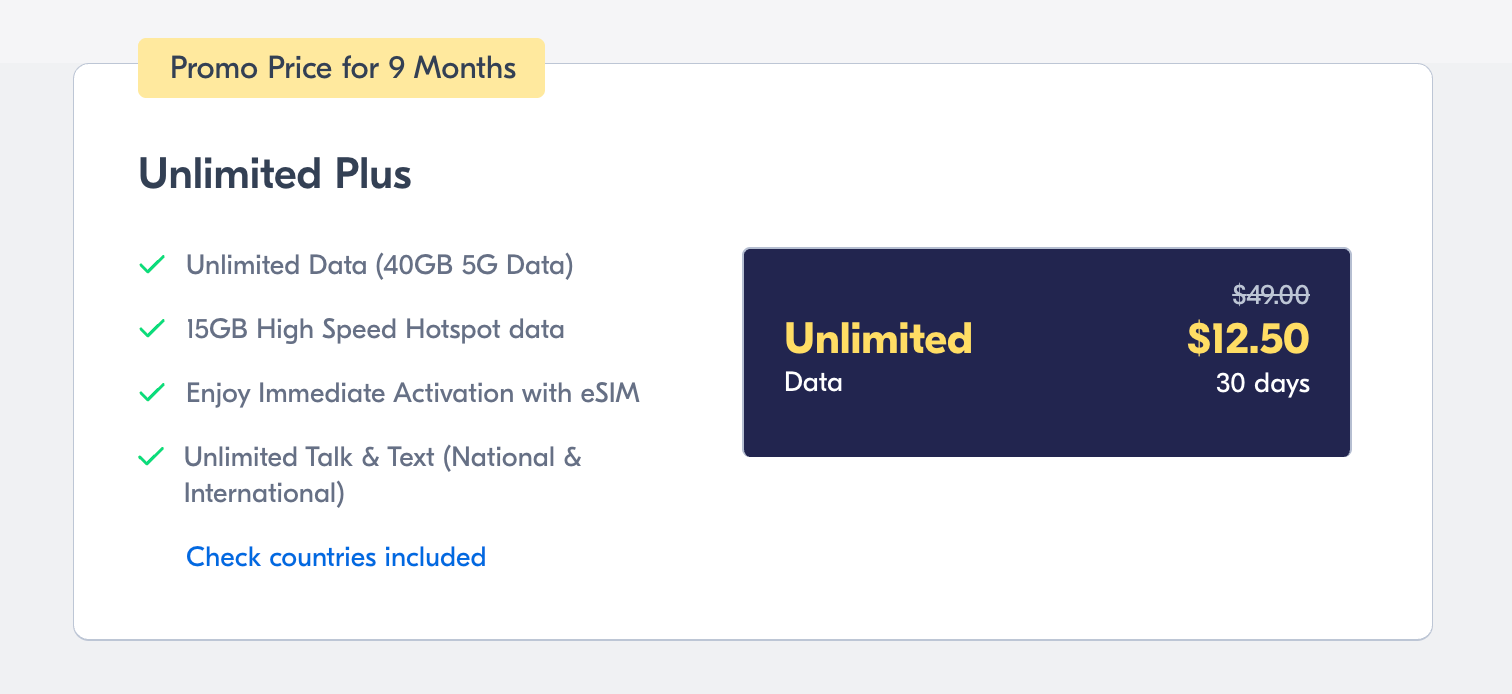Click the word eSIM in feature list
The width and height of the screenshot is (1512, 694).
609,393
